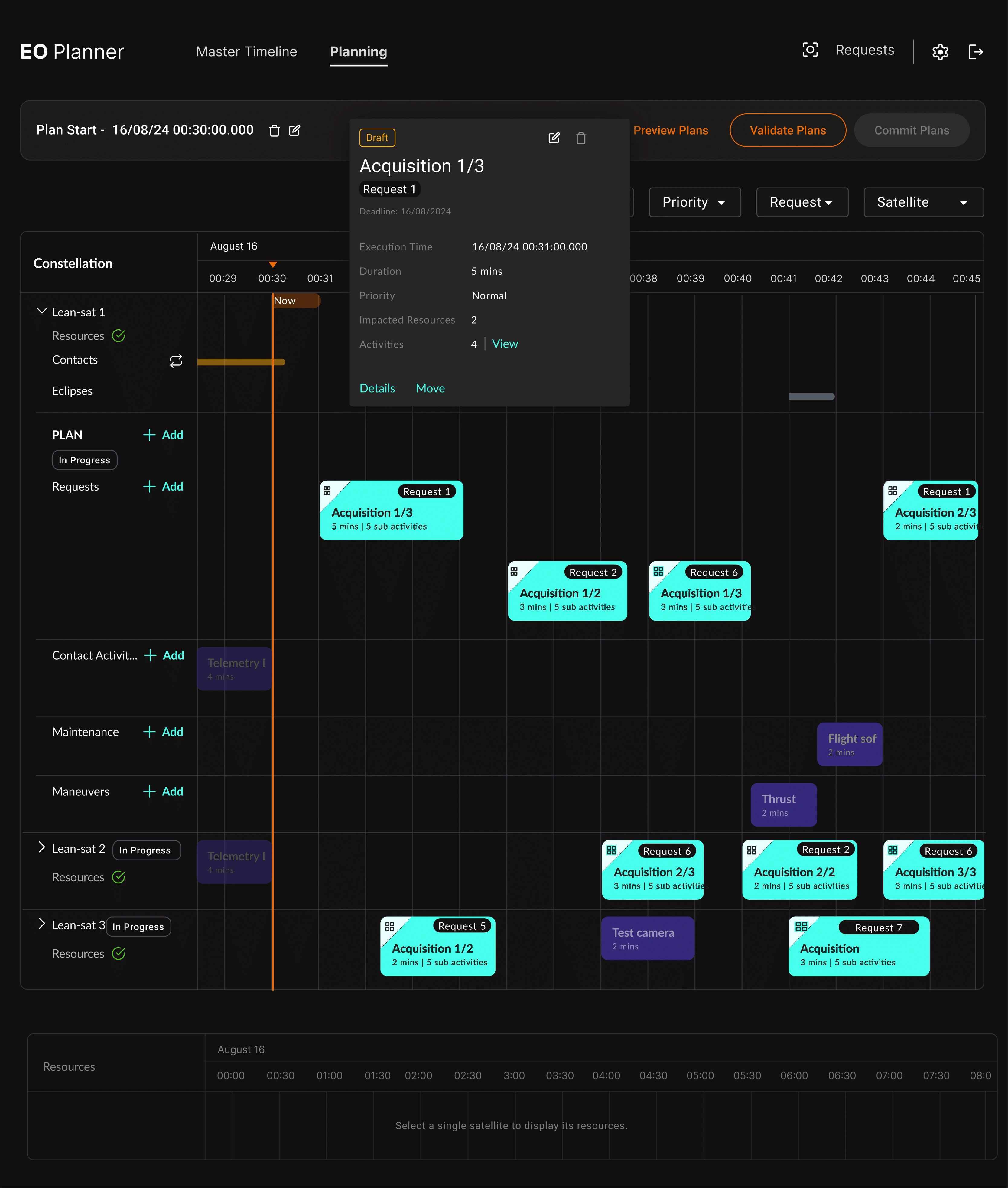Screen dimensions: 1008x1188
Task: Click the trash icon in Acquisition 1/3 popup
Action: coord(581,138)
